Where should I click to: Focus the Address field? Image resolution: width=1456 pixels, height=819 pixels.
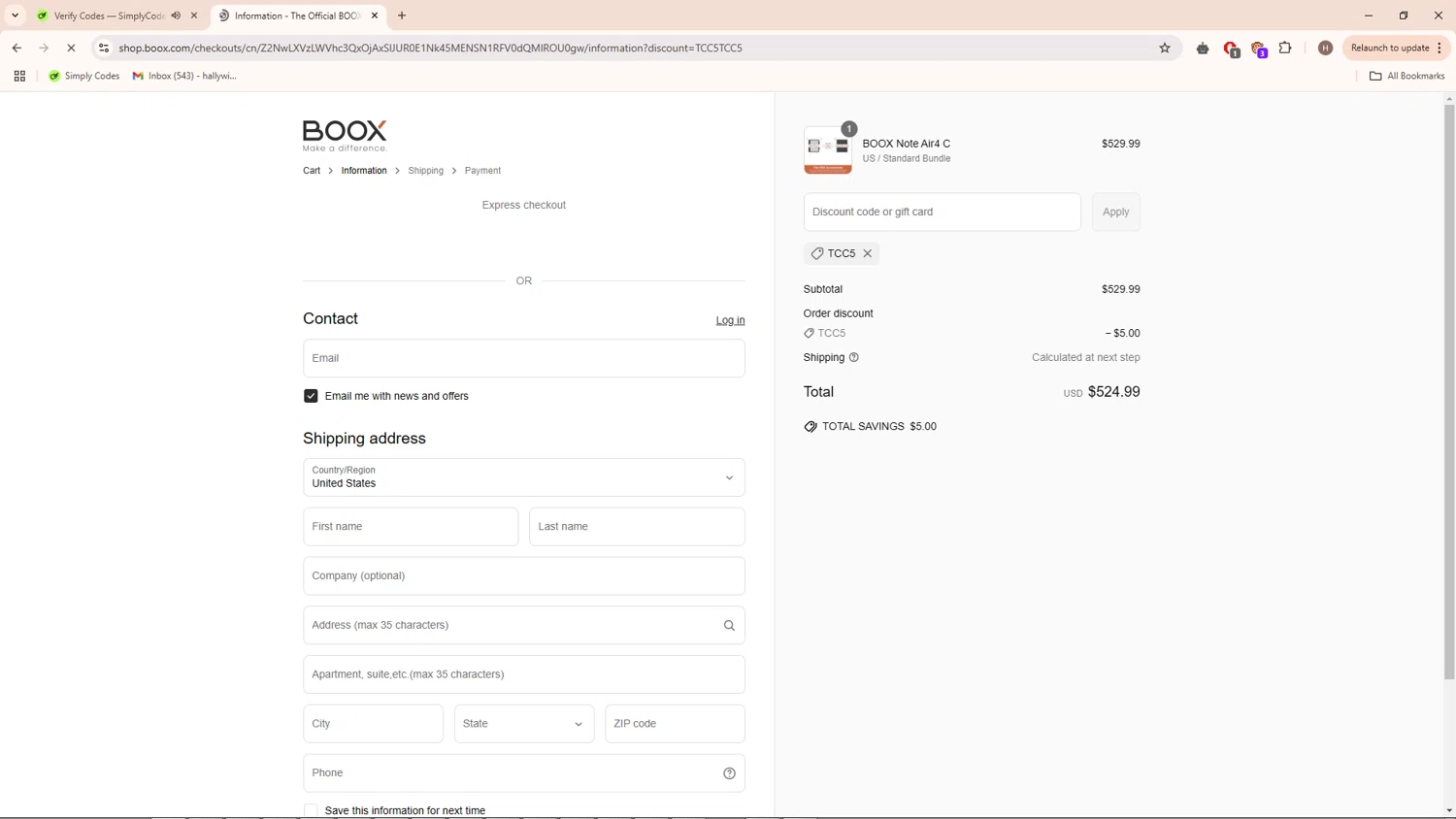(524, 626)
